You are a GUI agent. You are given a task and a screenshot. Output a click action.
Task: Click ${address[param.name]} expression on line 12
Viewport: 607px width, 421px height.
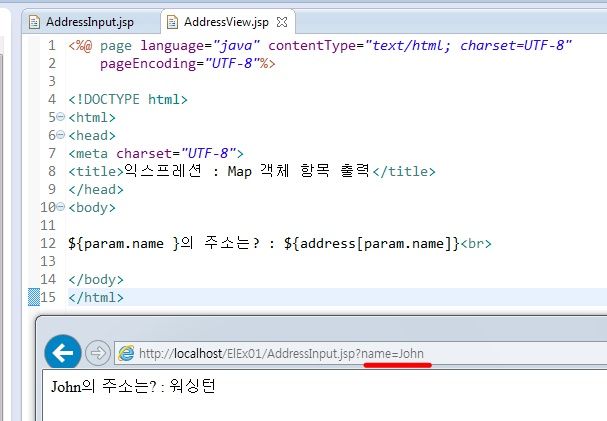point(372,244)
